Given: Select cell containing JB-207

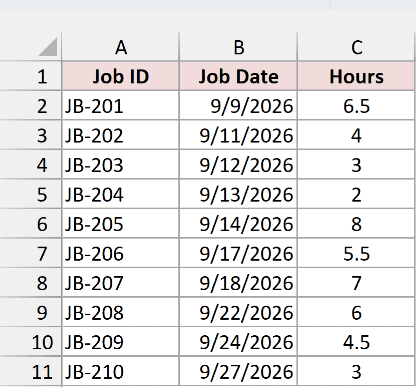Looking at the screenshot, I should [x=121, y=283].
